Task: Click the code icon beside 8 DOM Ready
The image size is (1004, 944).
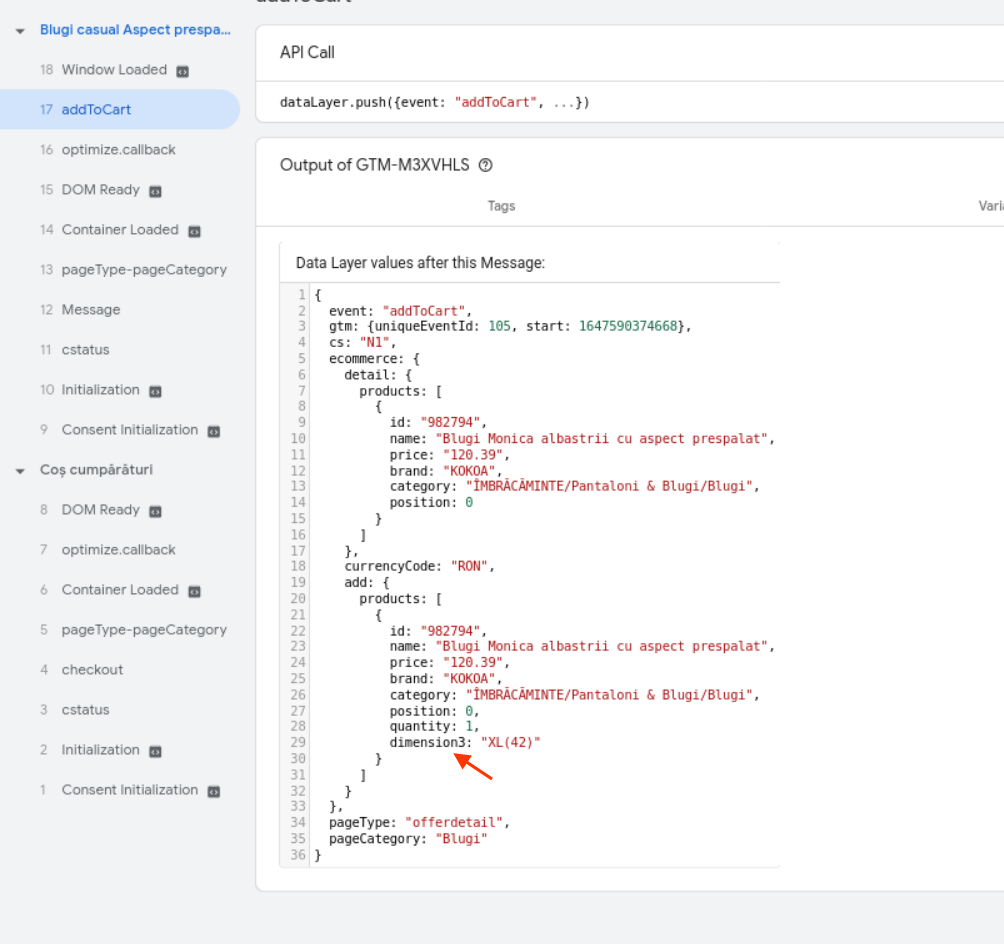Action: point(155,511)
